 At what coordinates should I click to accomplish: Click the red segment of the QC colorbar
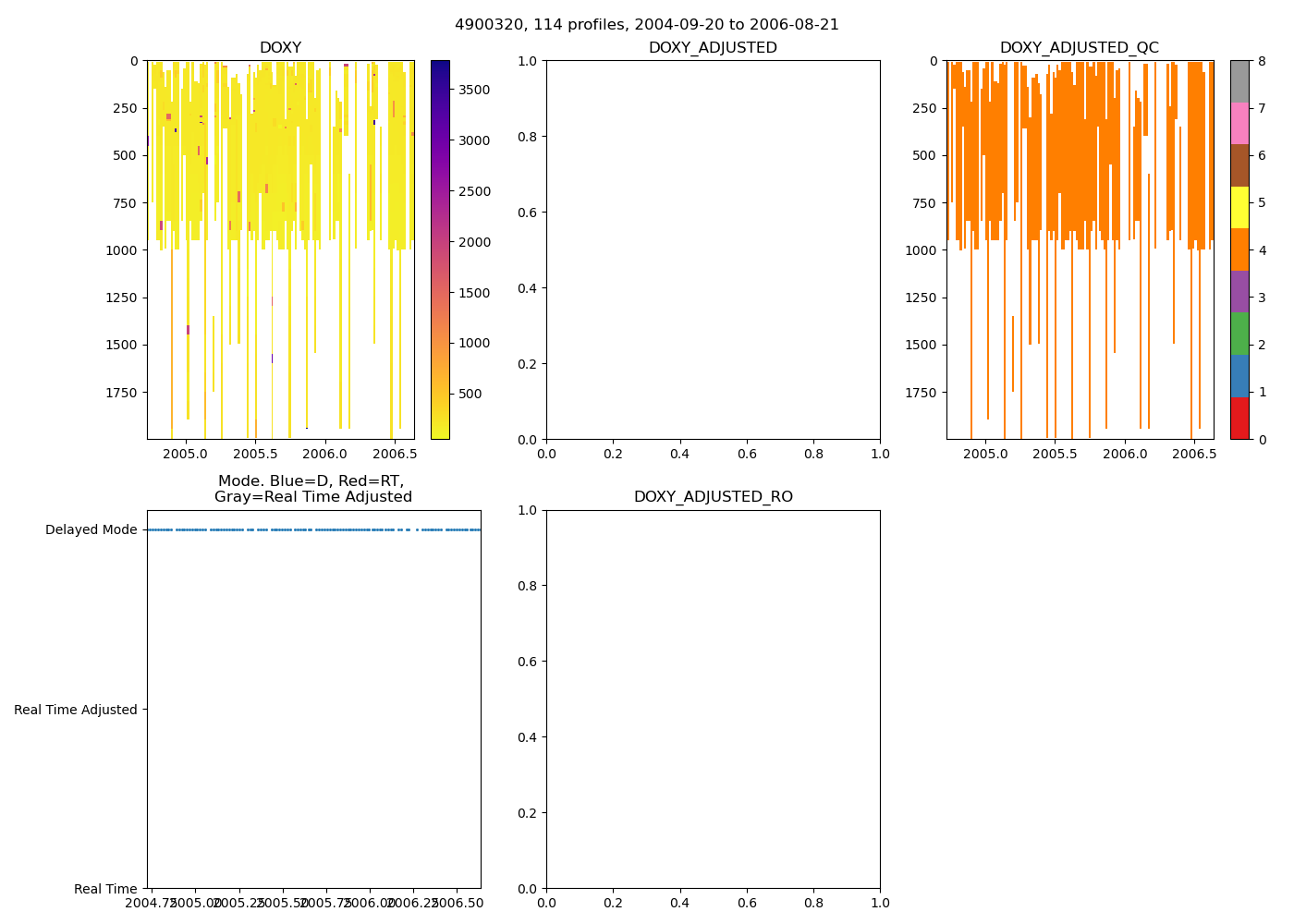pos(1239,418)
